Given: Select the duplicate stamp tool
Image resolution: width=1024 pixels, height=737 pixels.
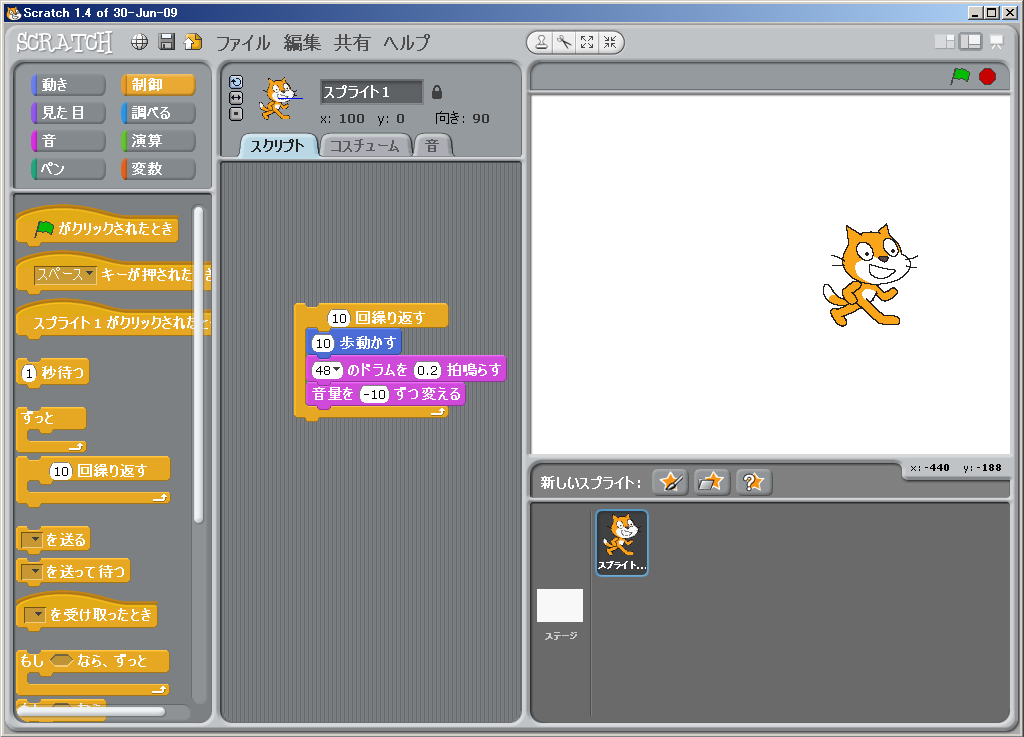Looking at the screenshot, I should [x=541, y=42].
